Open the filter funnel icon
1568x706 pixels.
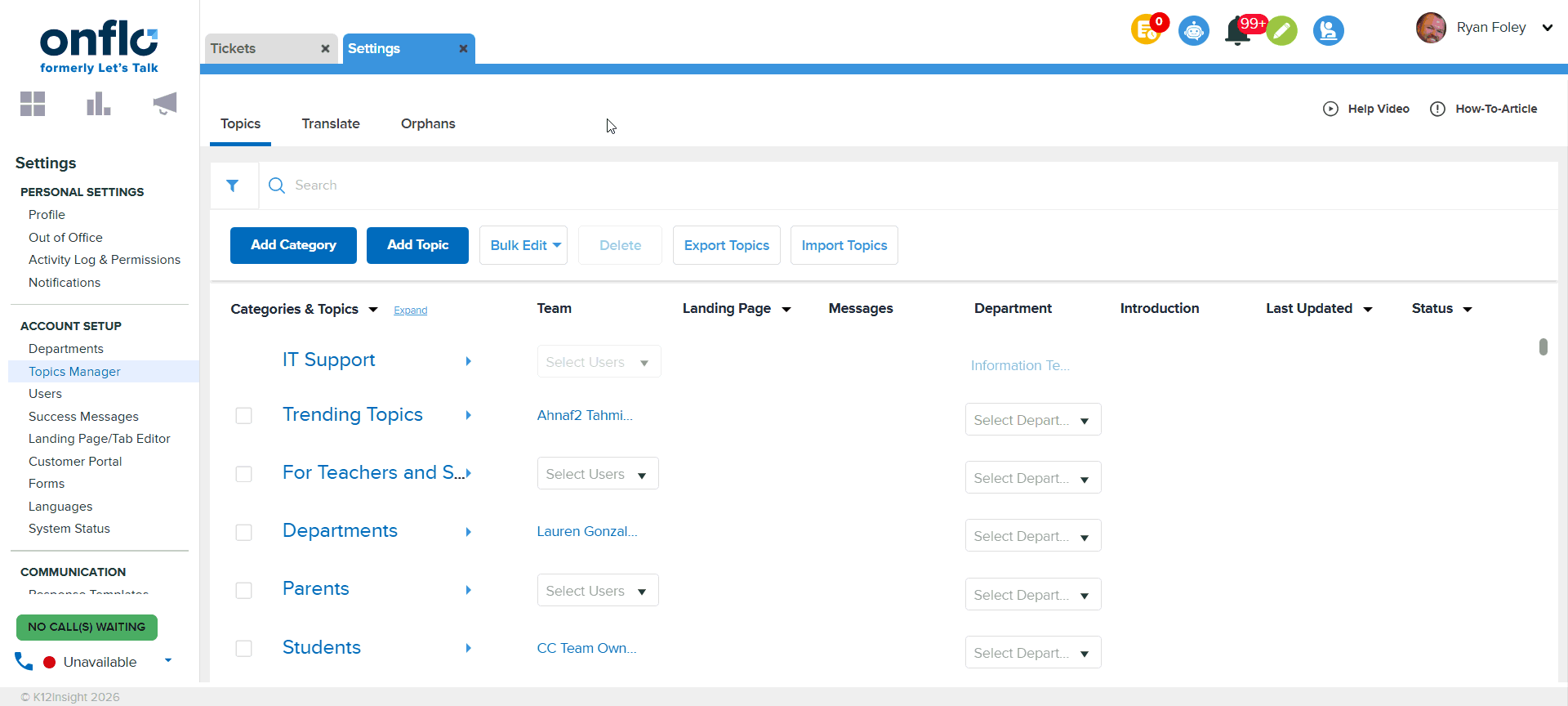coord(233,185)
